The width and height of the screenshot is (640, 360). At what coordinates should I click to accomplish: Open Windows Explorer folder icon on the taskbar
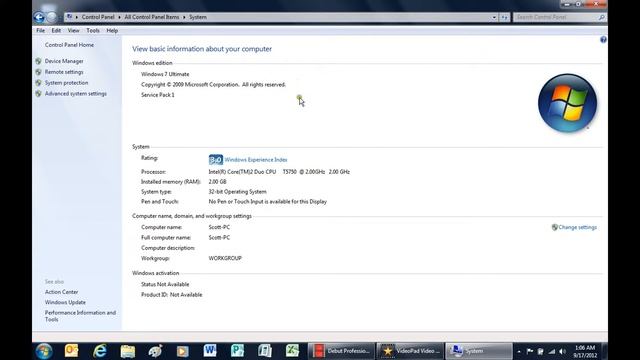coord(127,351)
